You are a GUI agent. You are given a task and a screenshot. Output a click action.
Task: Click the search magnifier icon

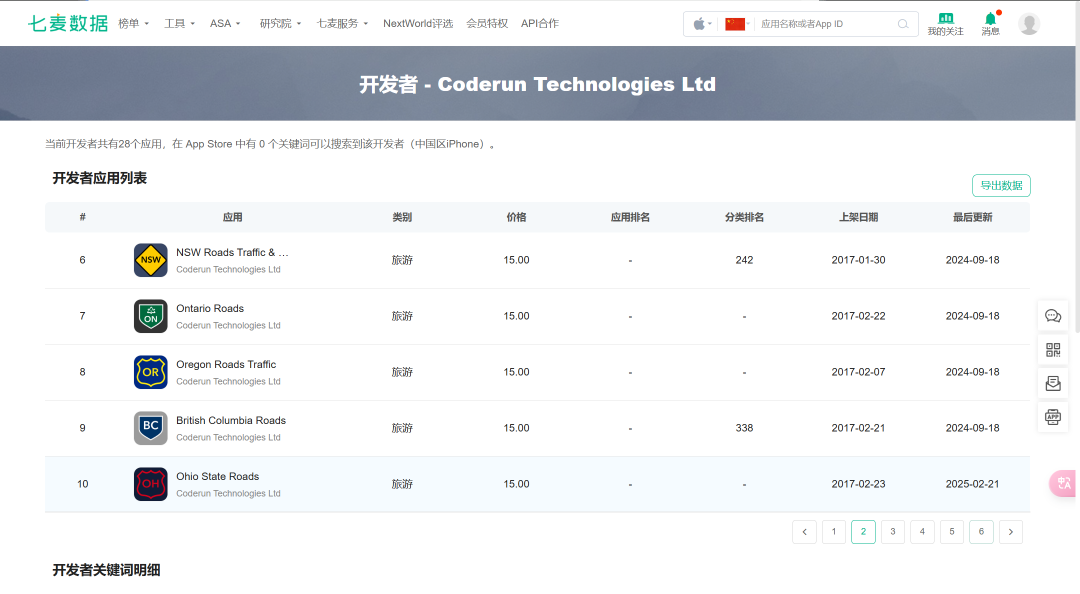(x=903, y=24)
